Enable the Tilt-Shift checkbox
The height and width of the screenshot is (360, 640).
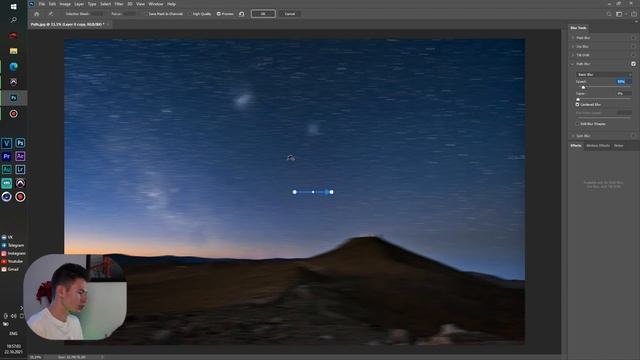click(633, 55)
